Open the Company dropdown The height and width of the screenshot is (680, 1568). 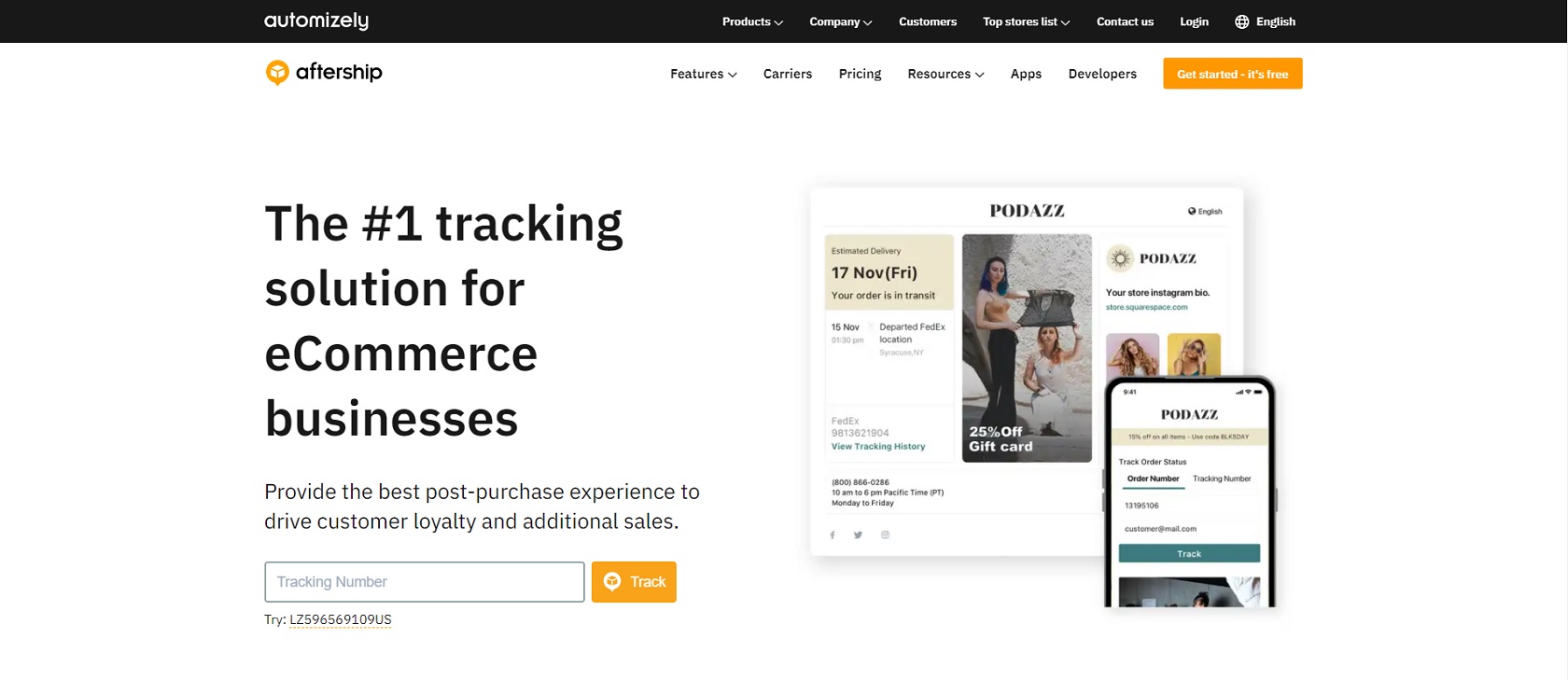[840, 21]
